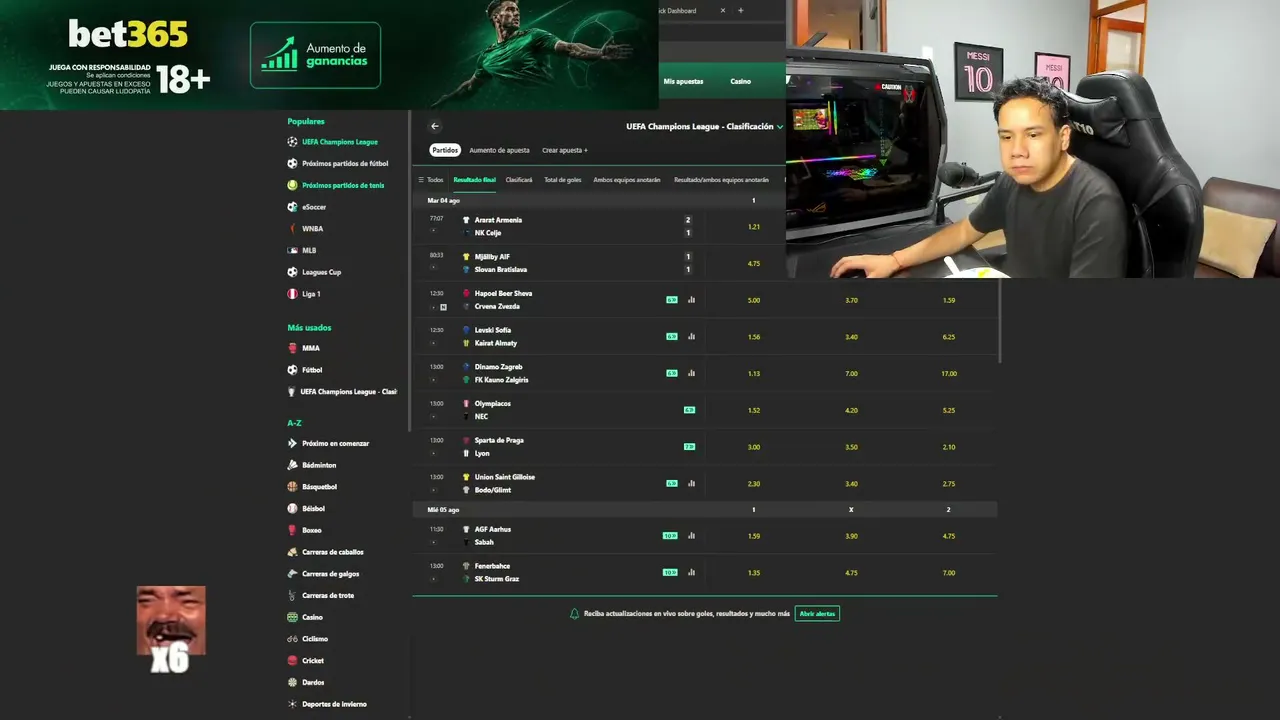Click the Todos filter menu icon
The image size is (1280, 720).
click(x=421, y=180)
